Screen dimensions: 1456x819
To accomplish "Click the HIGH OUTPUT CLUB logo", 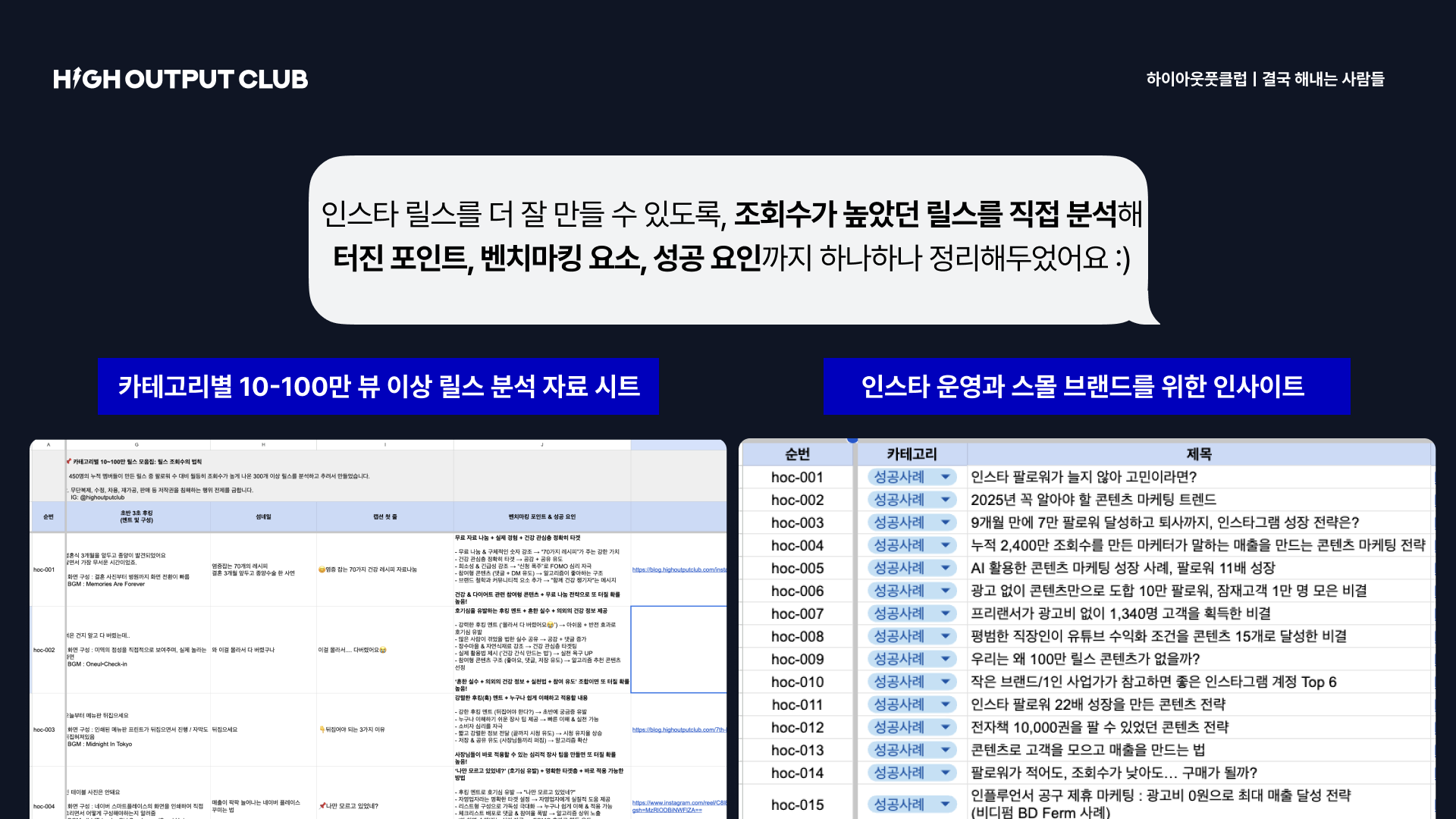I will point(180,79).
